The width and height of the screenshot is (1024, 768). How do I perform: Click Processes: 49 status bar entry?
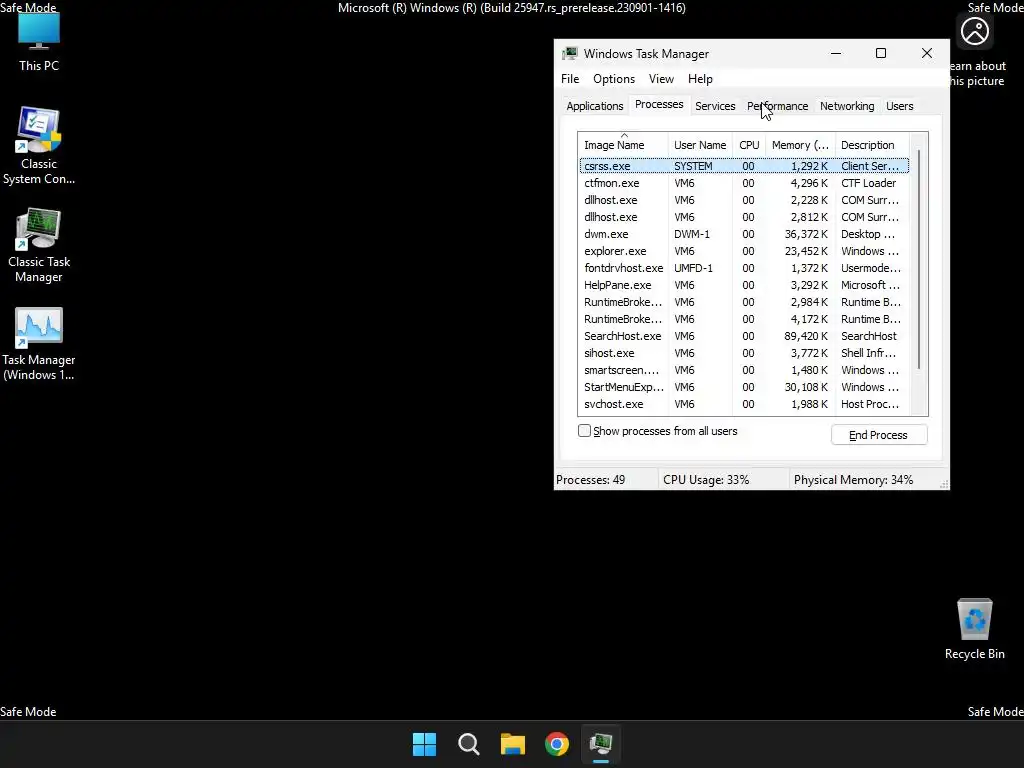(590, 480)
